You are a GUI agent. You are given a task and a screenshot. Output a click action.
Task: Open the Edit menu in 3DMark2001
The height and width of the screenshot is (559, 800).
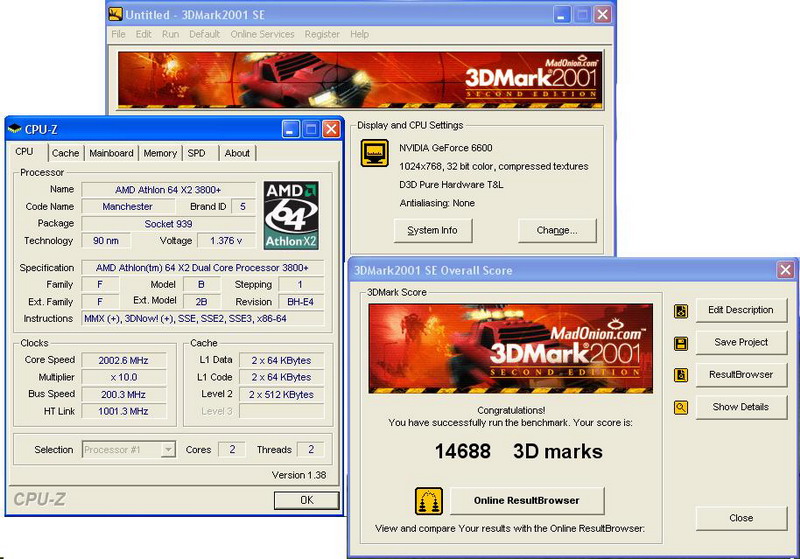[x=143, y=34]
